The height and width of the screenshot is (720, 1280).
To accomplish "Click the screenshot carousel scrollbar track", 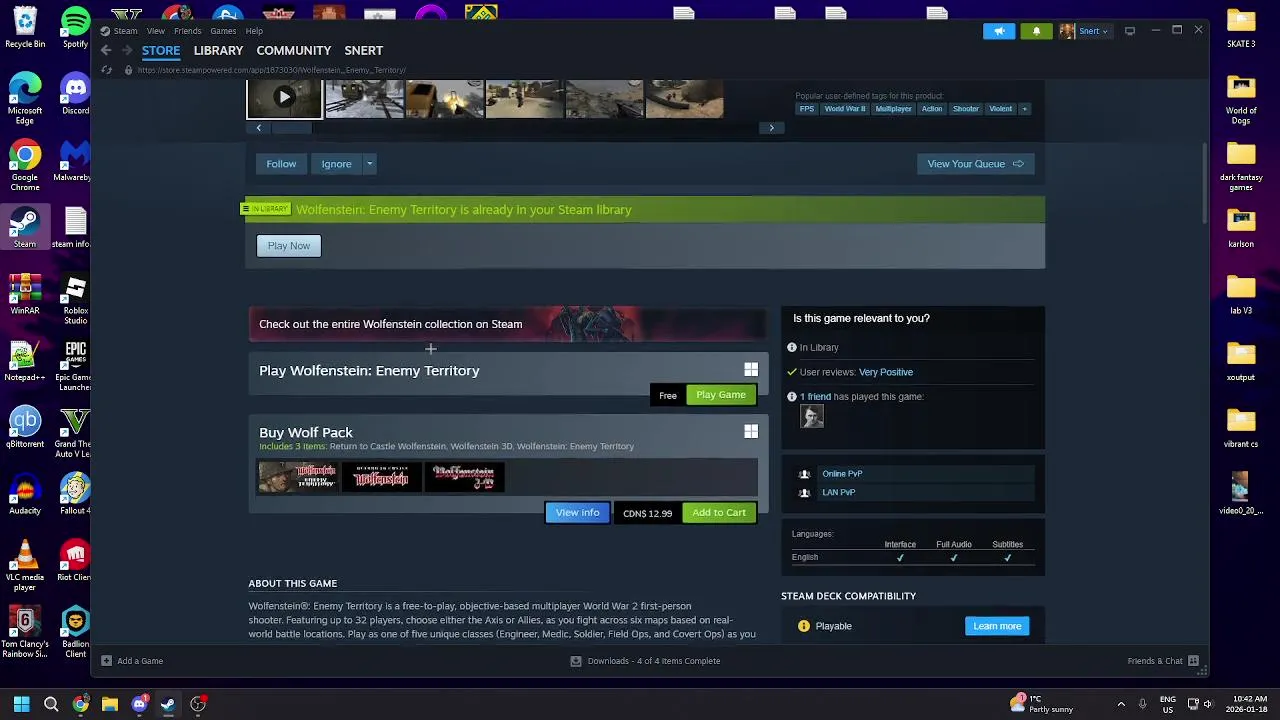I will point(515,128).
